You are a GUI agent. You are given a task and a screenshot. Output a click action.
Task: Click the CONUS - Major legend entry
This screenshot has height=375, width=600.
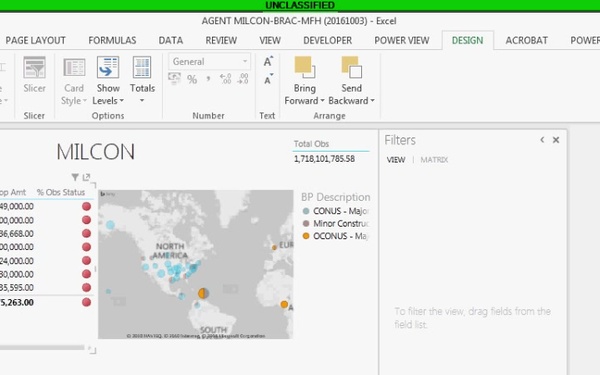pos(336,211)
